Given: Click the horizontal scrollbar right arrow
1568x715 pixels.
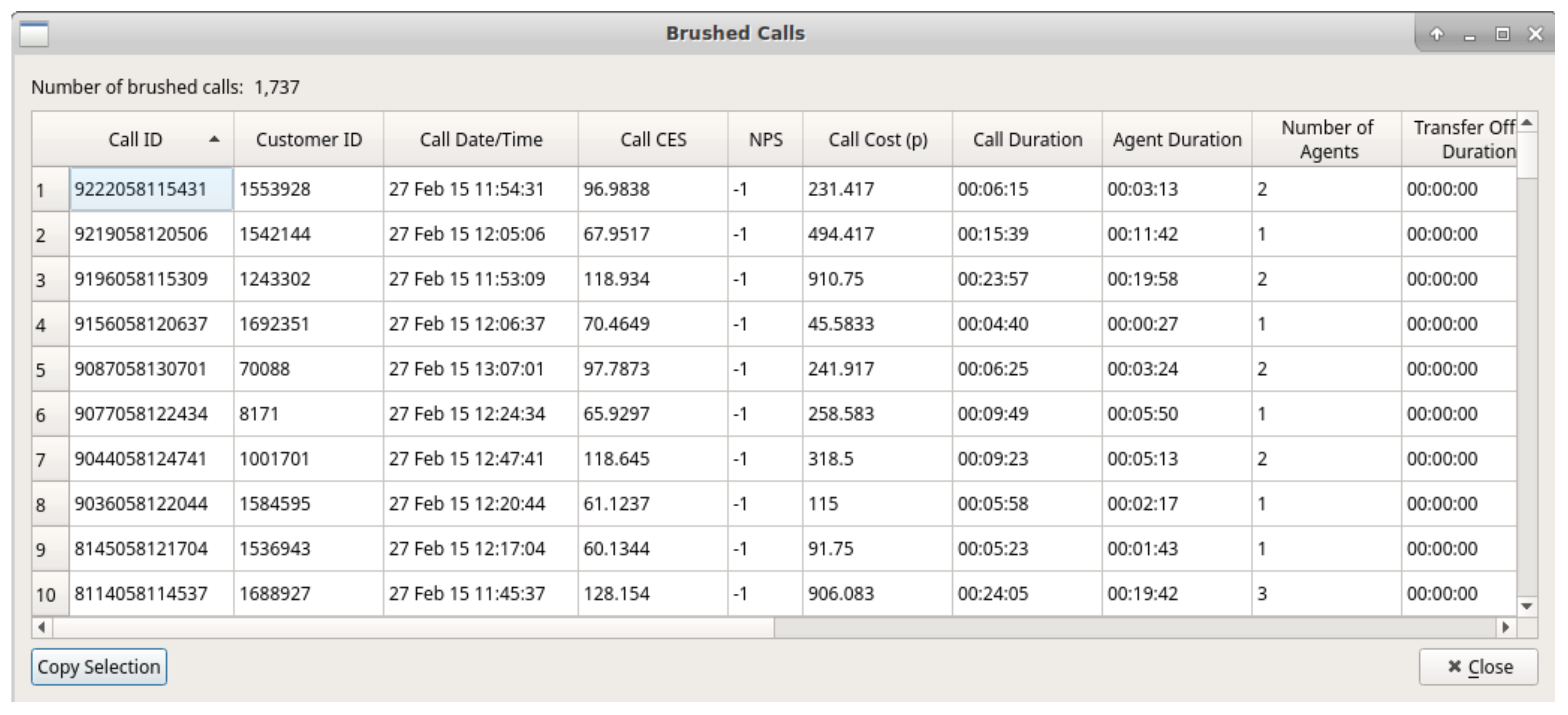Looking at the screenshot, I should [1505, 627].
